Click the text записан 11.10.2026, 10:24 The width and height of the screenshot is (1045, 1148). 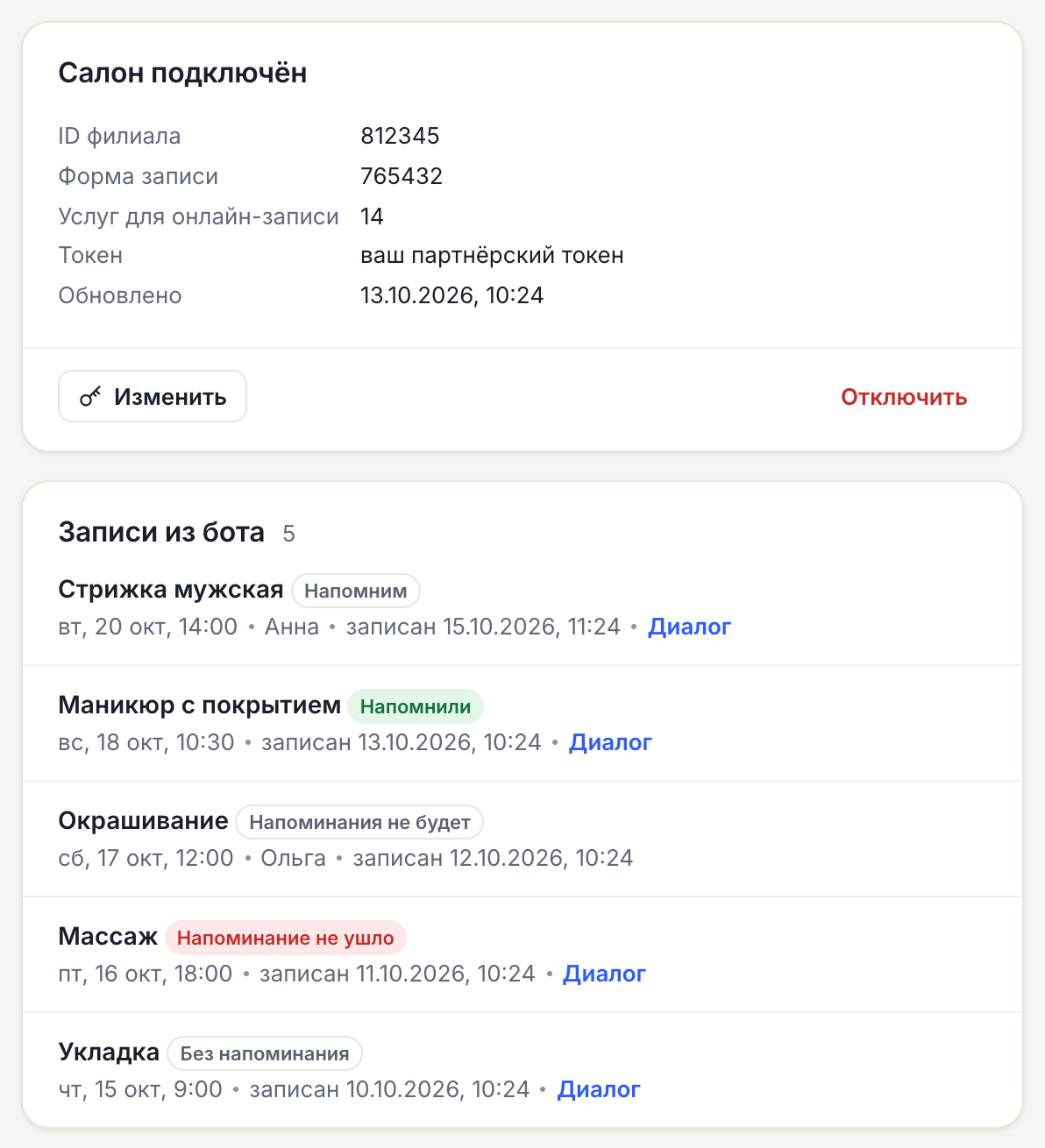(x=397, y=974)
